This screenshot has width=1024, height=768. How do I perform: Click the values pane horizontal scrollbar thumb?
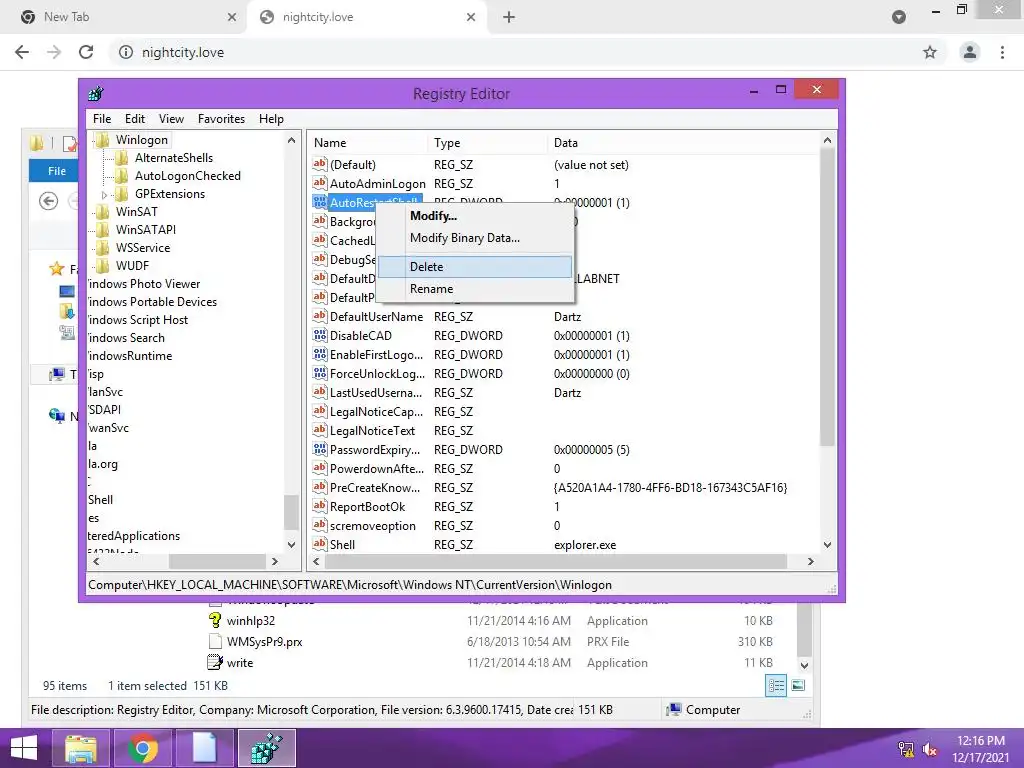tap(556, 561)
